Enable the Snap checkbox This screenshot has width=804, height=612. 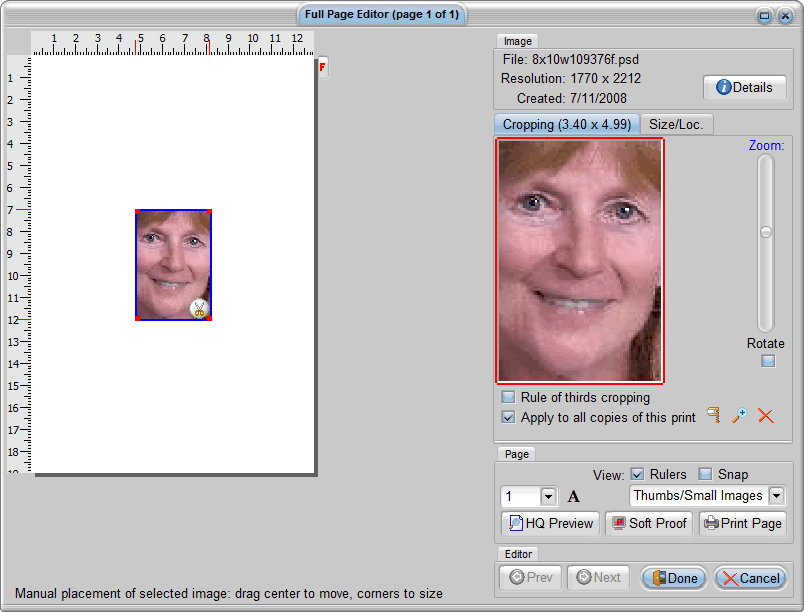(706, 474)
